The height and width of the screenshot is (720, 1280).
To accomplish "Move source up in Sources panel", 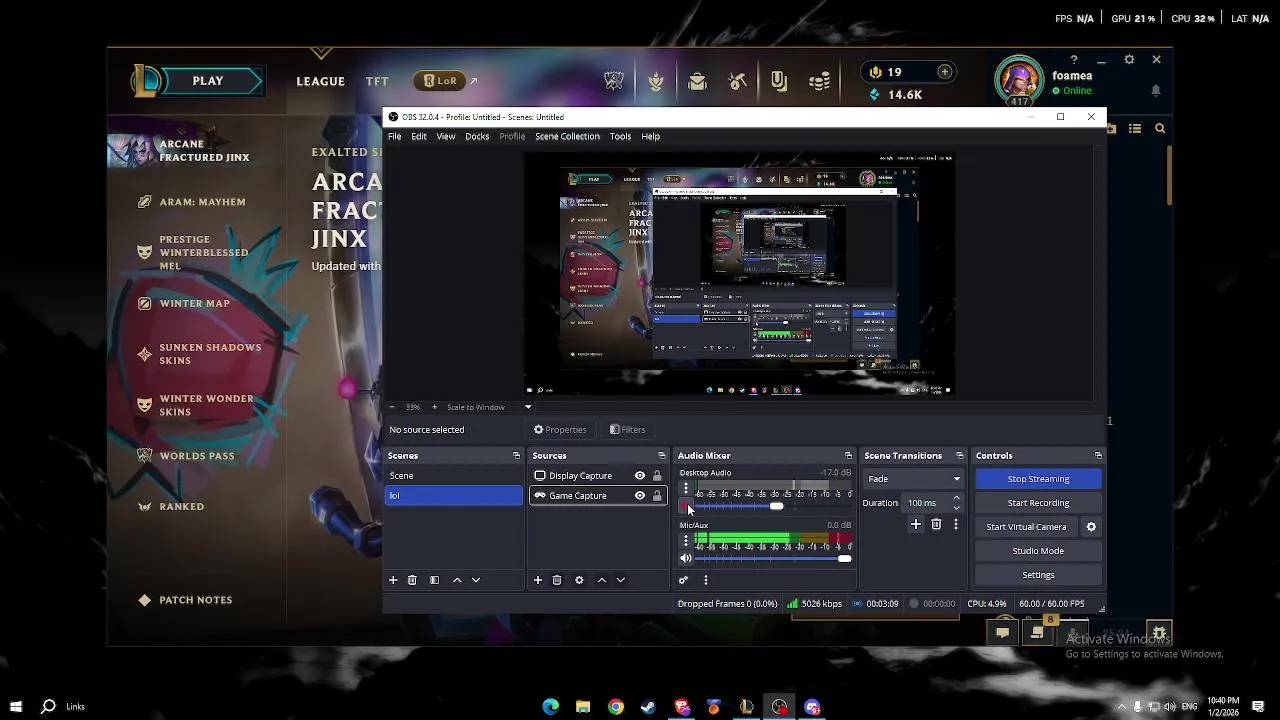I will coord(602,580).
